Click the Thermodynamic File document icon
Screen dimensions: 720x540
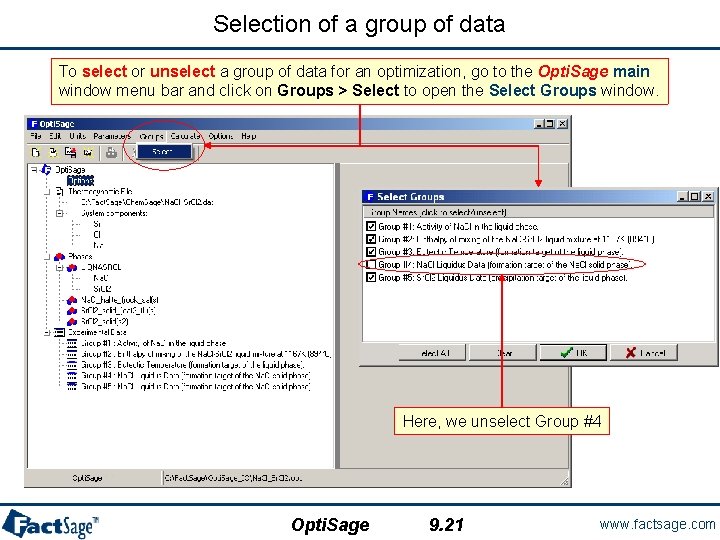pos(59,191)
